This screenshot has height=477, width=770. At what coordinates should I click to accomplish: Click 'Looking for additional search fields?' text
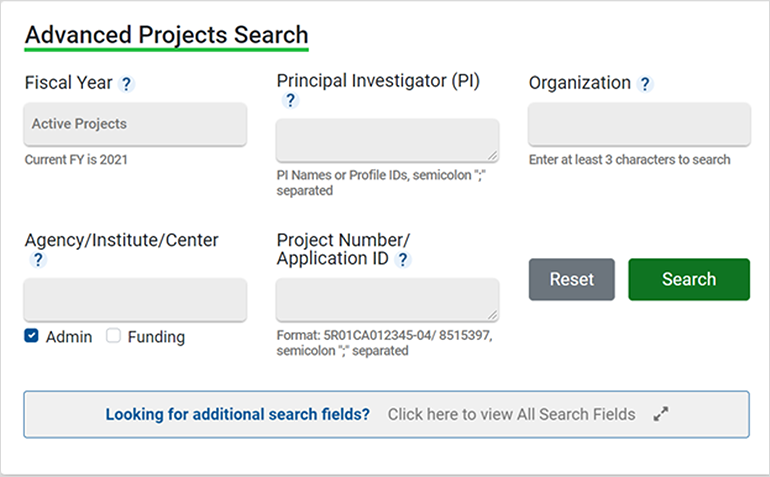(237, 414)
